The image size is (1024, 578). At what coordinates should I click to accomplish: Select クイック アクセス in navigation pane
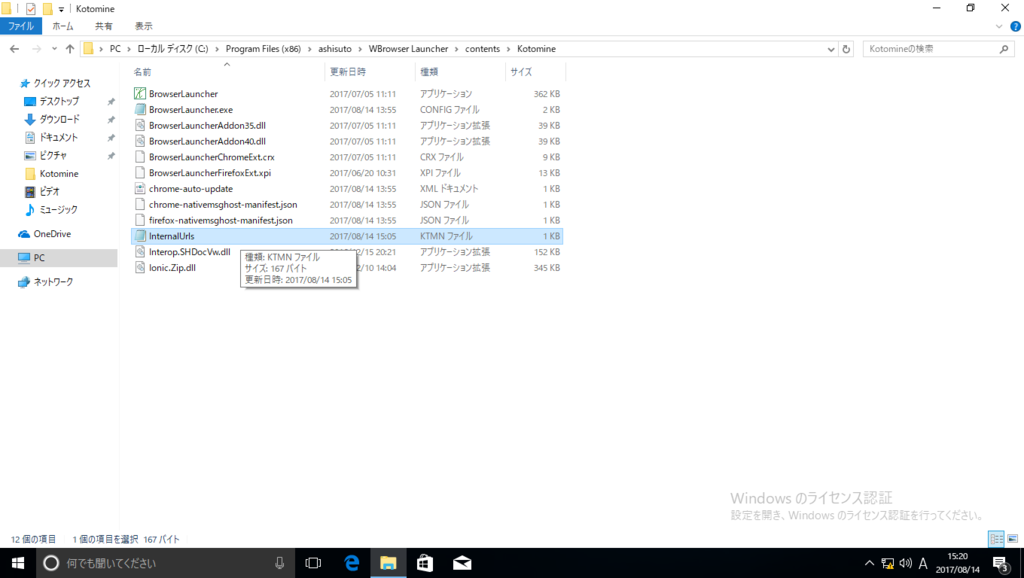pos(61,84)
